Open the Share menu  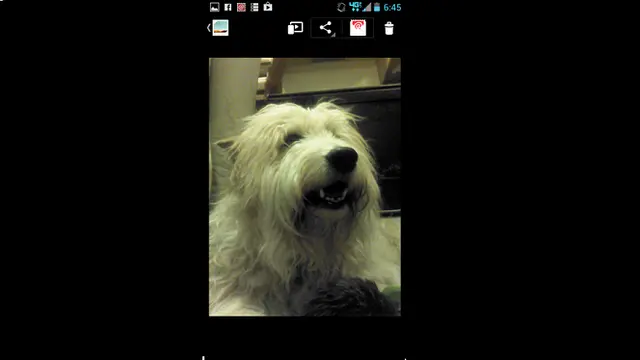[326, 28]
